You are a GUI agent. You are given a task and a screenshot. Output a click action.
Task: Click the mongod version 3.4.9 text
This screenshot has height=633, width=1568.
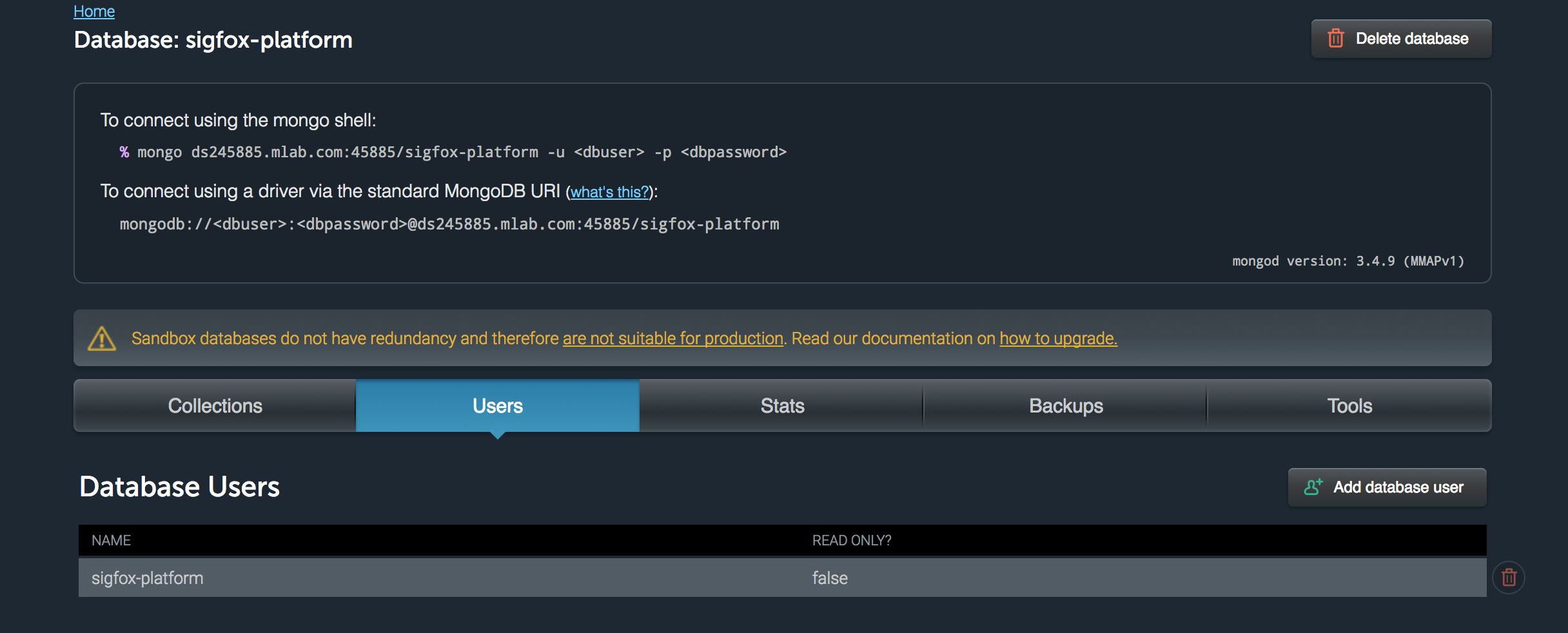(1348, 261)
